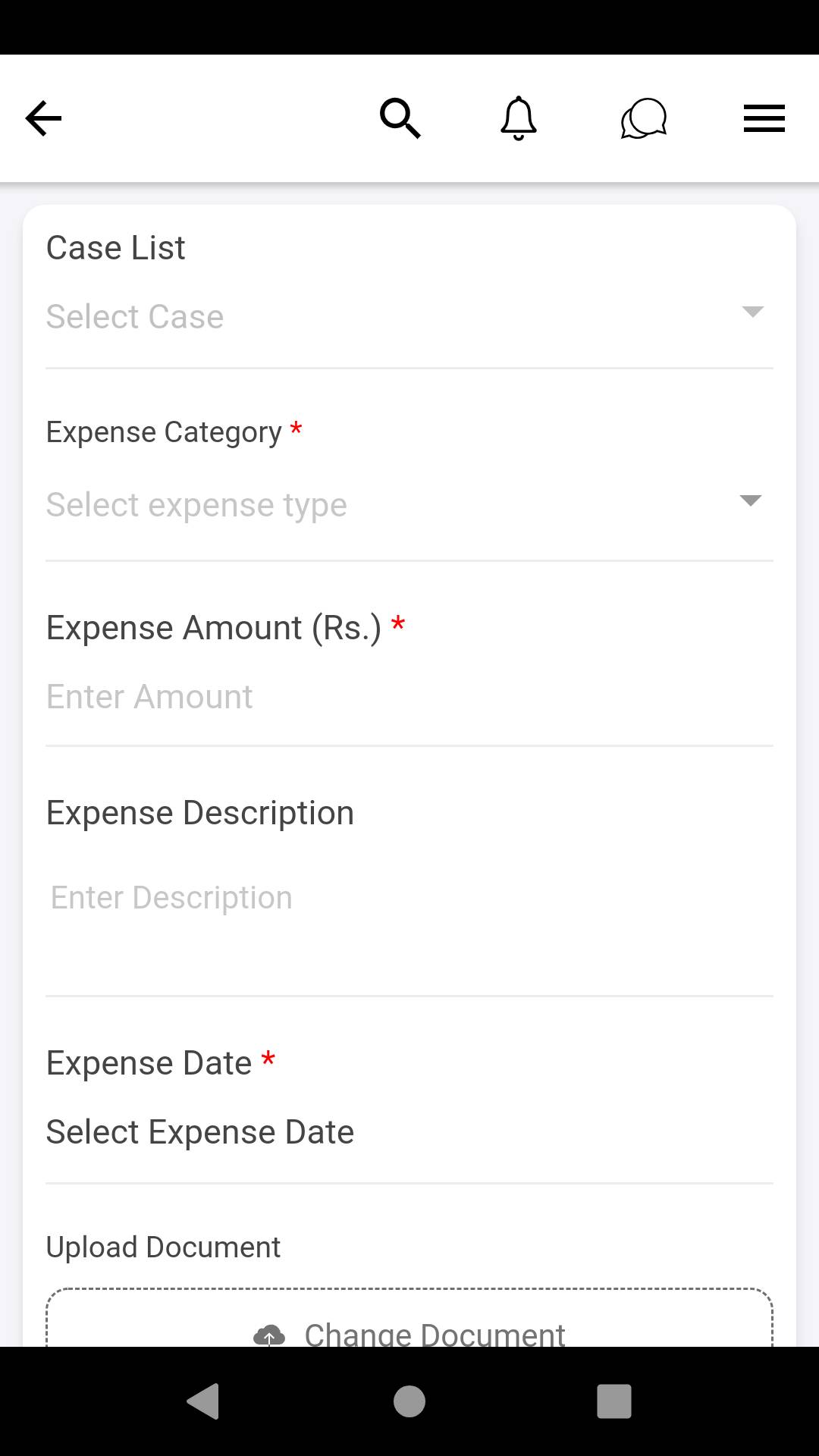Expand the Select Case dropdown
This screenshot has height=1456, width=819.
[379, 317]
